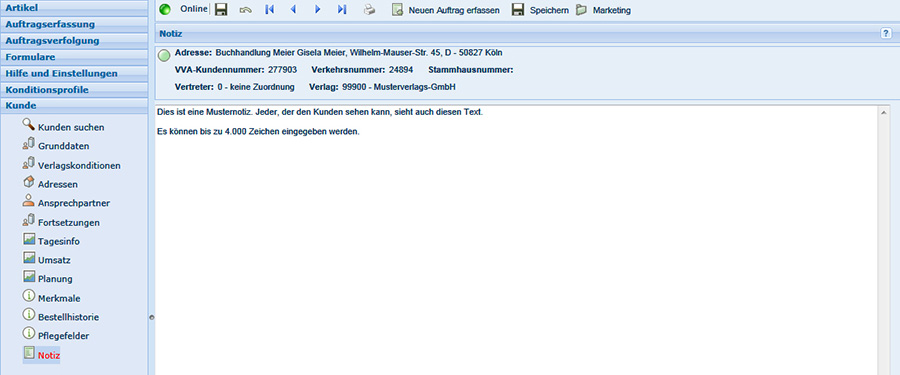Open Fortsetzungen menu entry
Viewport: 900px width, 375px height.
coord(69,222)
